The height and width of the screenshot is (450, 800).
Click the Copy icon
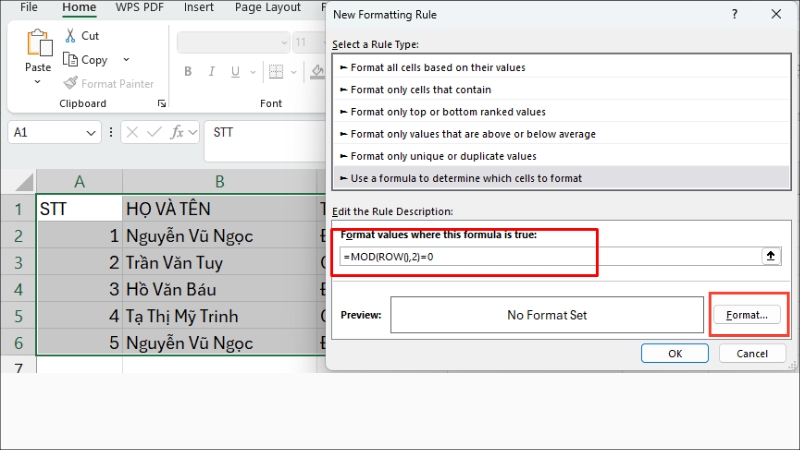(70, 60)
